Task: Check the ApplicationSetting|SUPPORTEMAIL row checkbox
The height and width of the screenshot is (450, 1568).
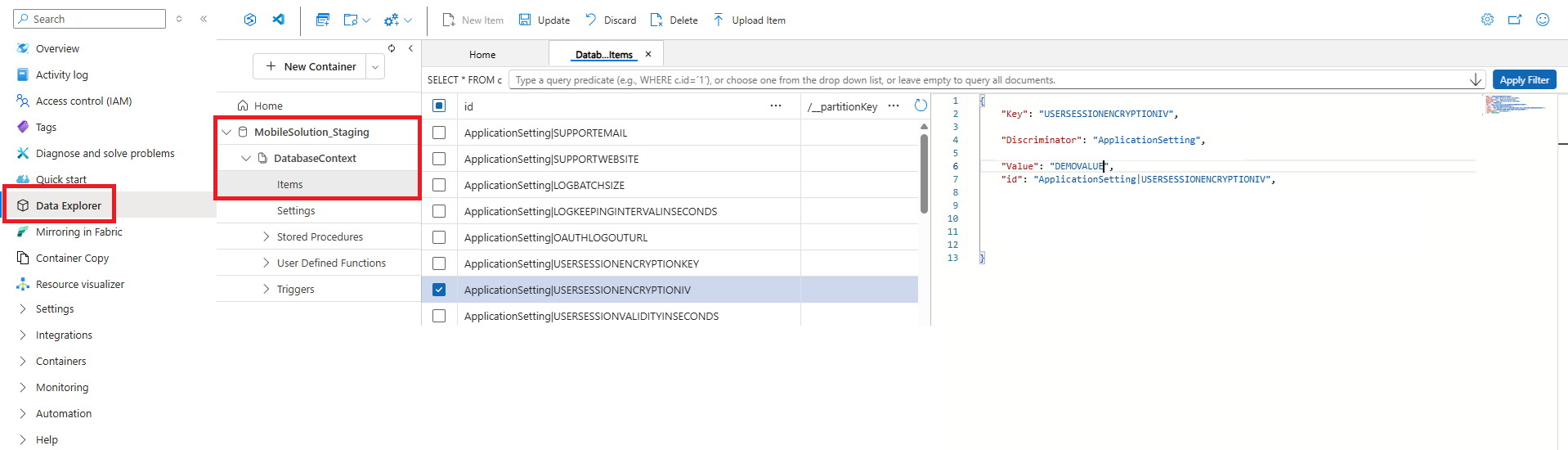Action: 439,133
